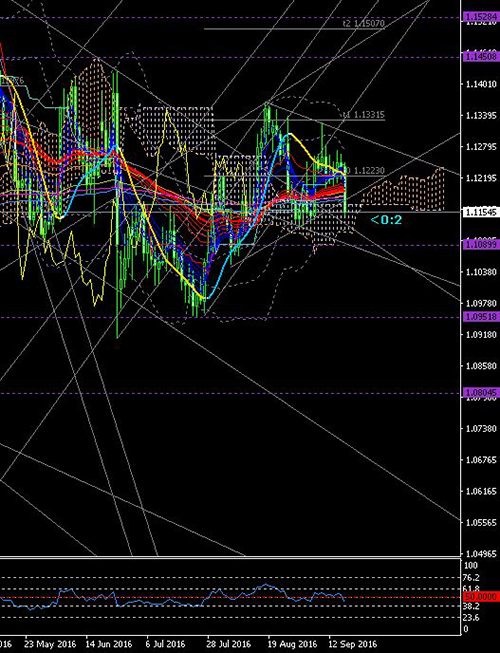Viewport: 500px width, 653px height.
Task: Click the red 50.0000 RSI level label
Action: coord(481,597)
